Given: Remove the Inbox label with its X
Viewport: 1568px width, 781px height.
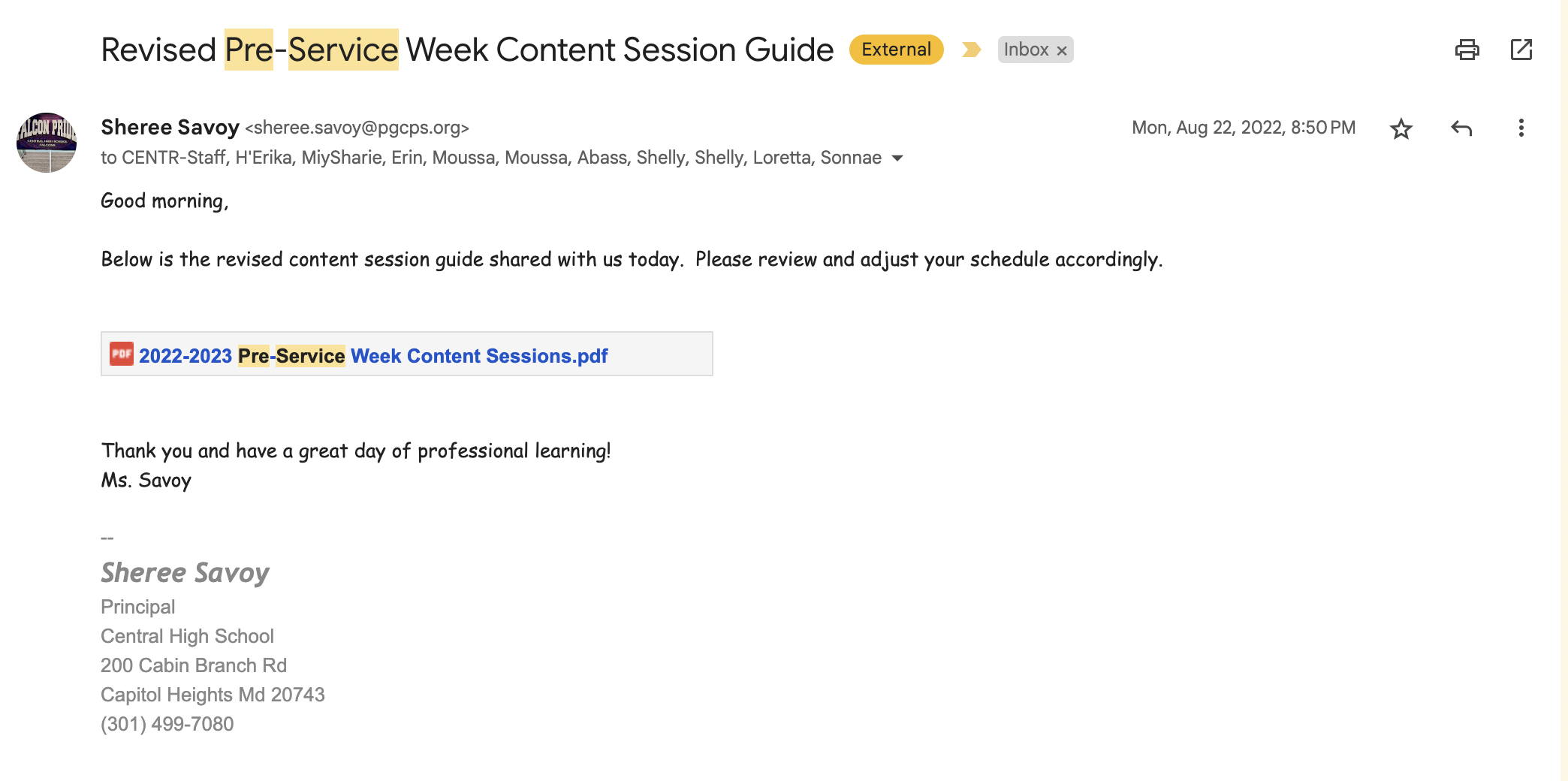Looking at the screenshot, I should [1062, 51].
